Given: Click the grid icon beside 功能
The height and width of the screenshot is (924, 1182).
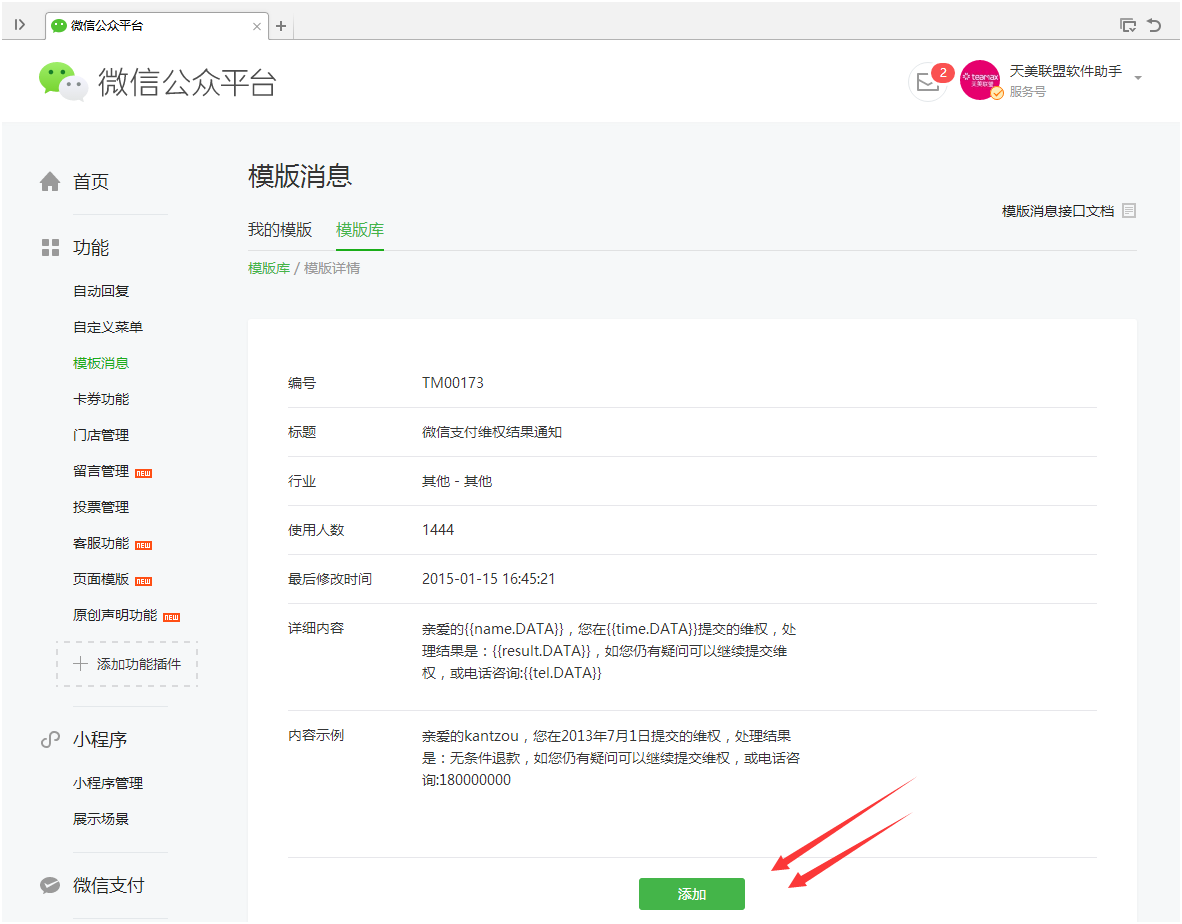Looking at the screenshot, I should [50, 248].
